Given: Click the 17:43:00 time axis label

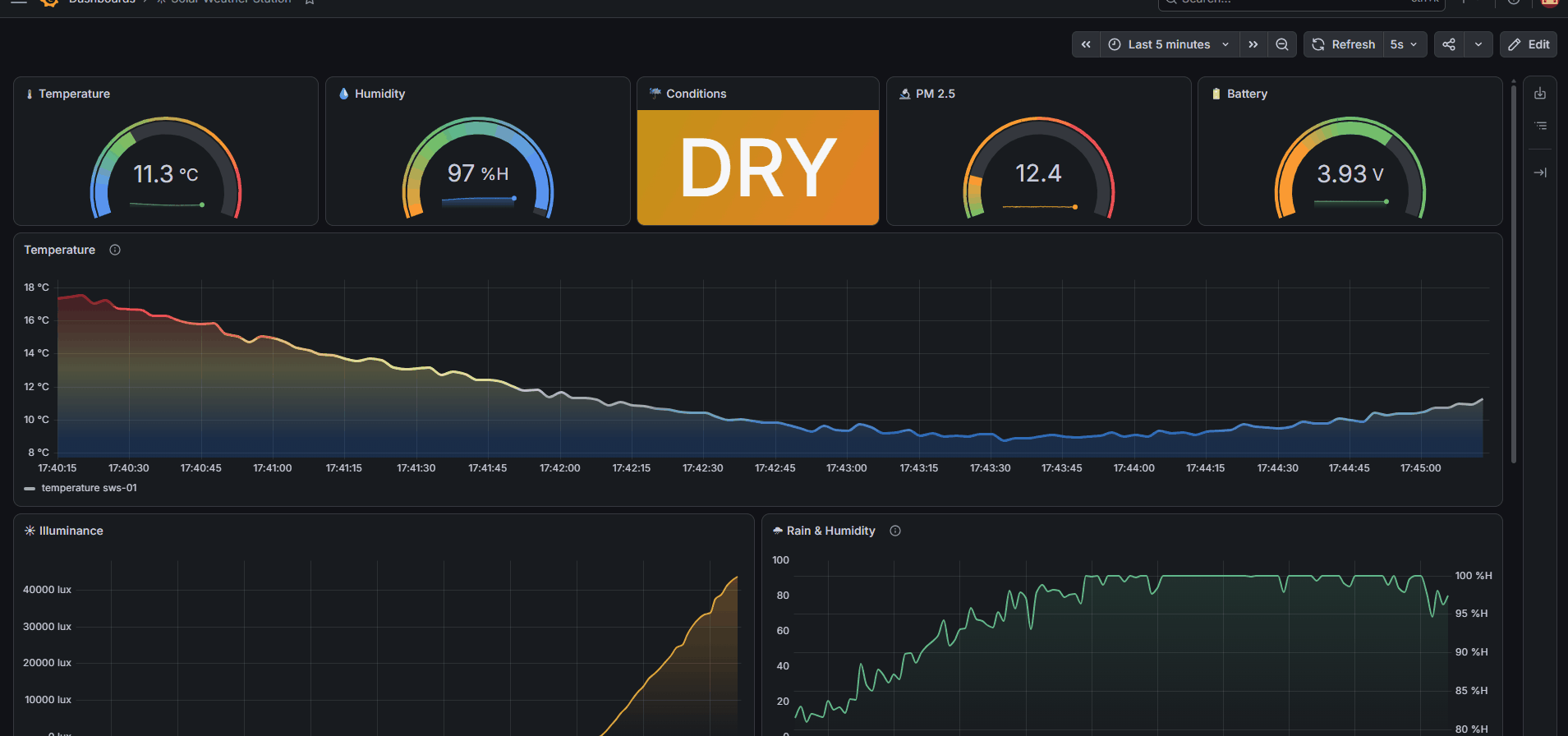Looking at the screenshot, I should coord(846,468).
